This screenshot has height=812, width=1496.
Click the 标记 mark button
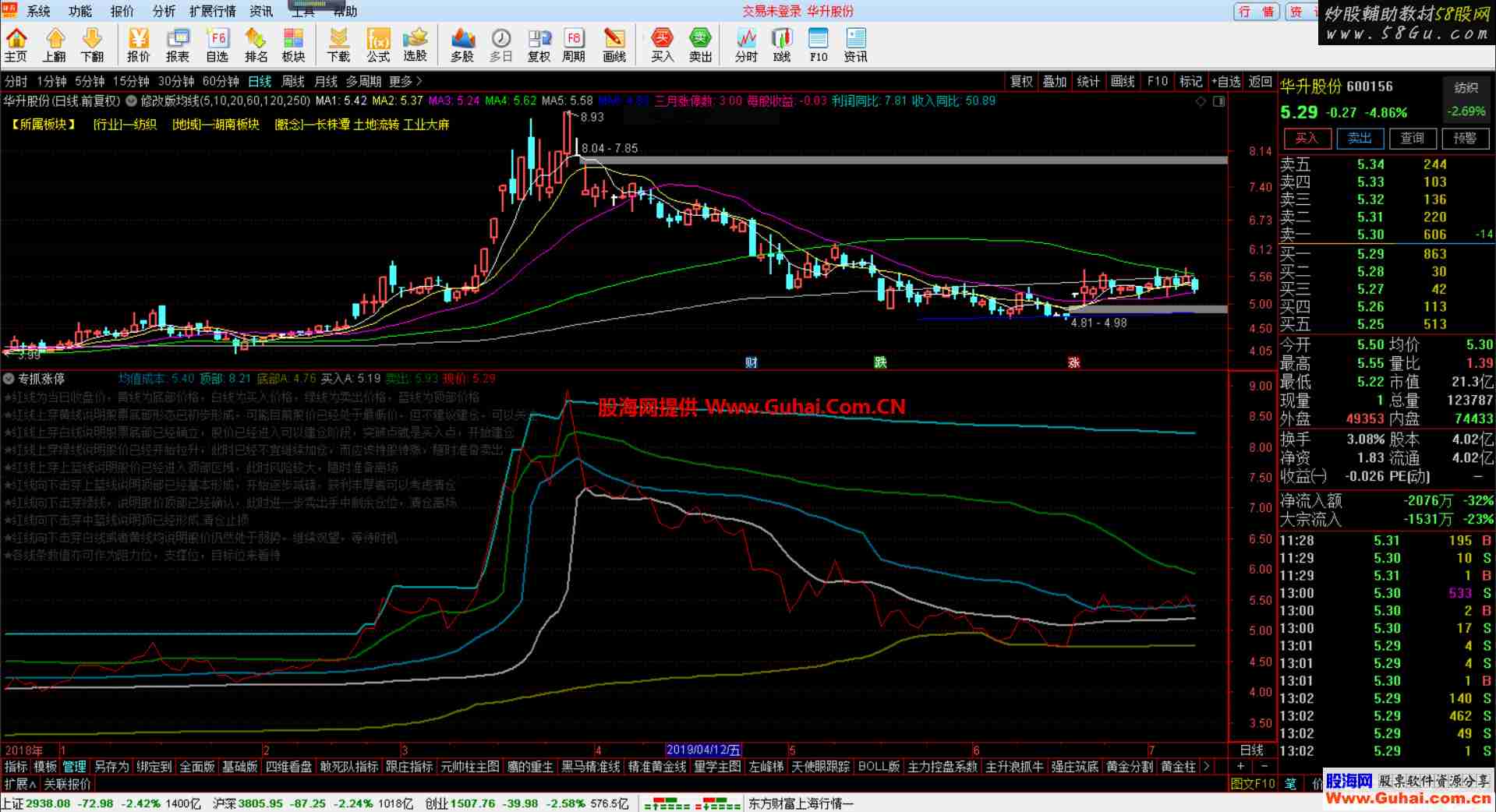point(1191,81)
